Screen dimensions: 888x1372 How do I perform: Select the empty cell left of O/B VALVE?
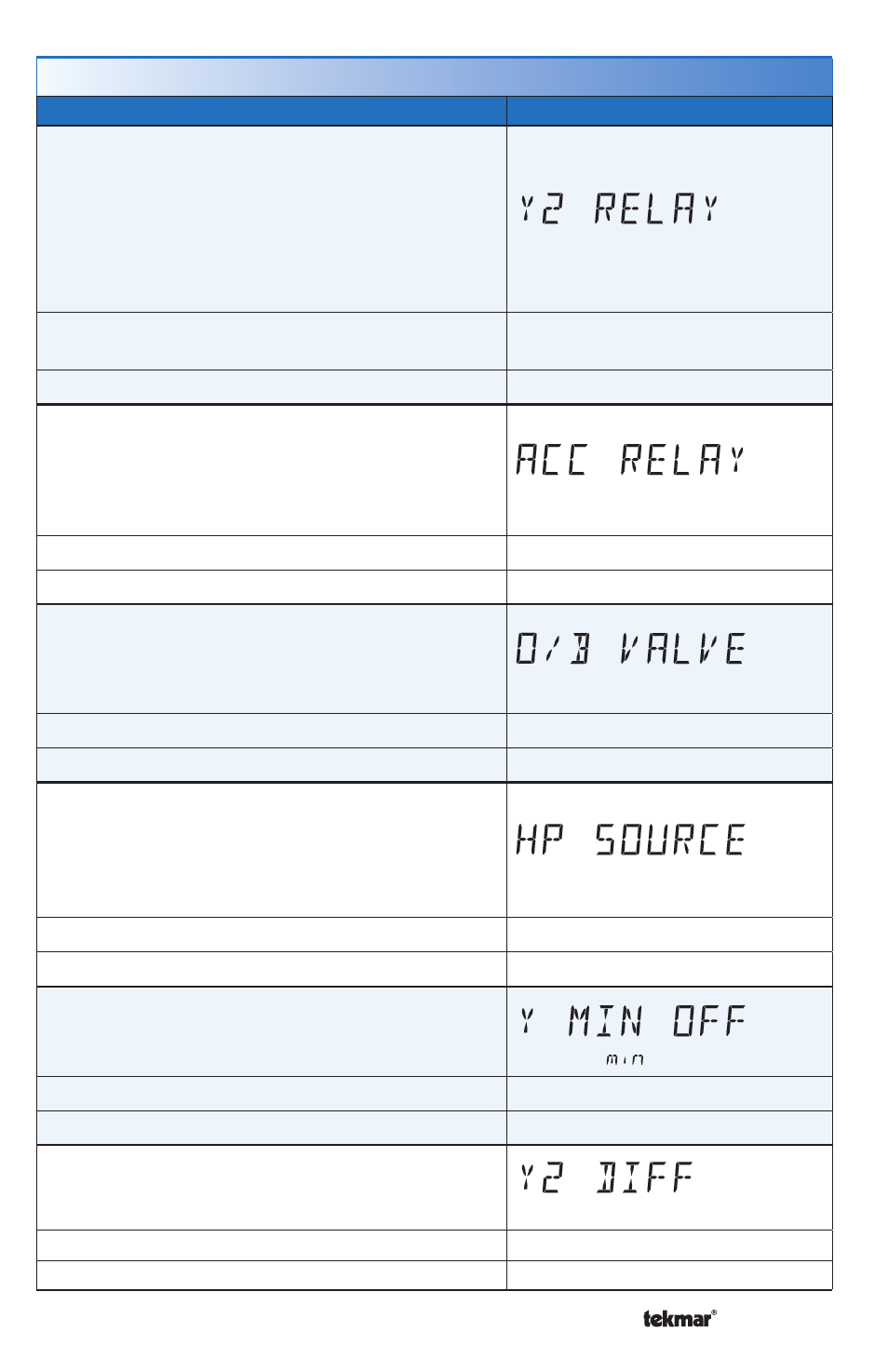[272, 659]
